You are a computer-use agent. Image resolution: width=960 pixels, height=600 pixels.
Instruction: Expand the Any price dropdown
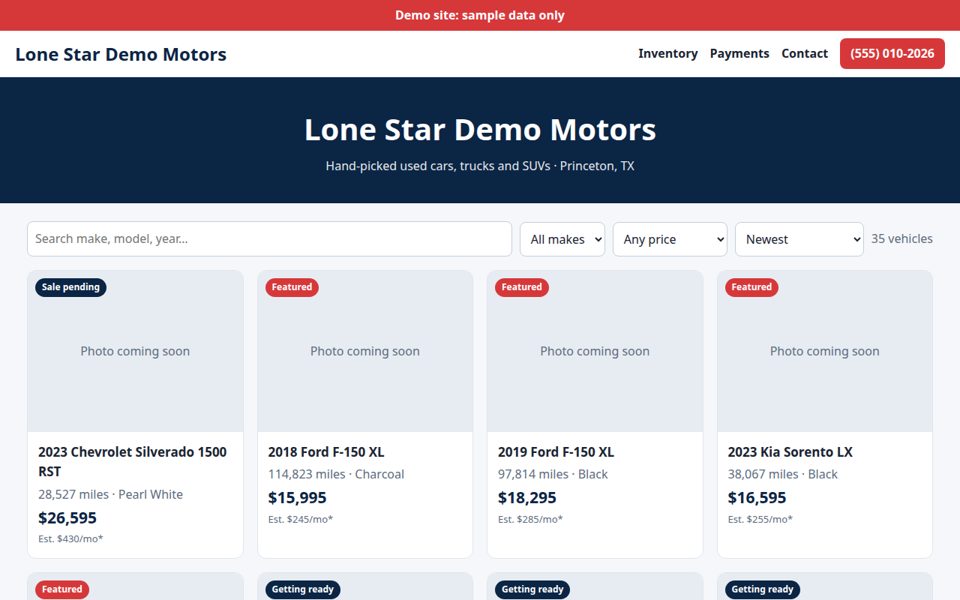tap(670, 239)
